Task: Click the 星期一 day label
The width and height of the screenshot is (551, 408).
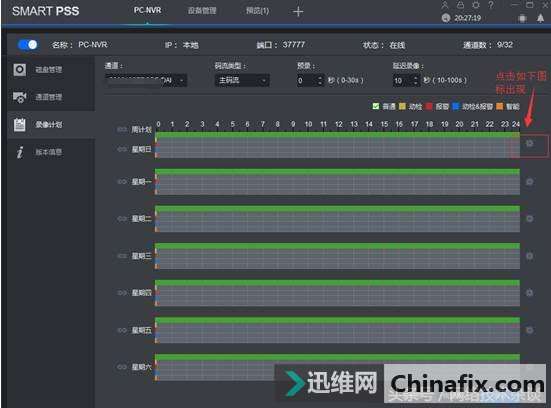Action: point(142,182)
